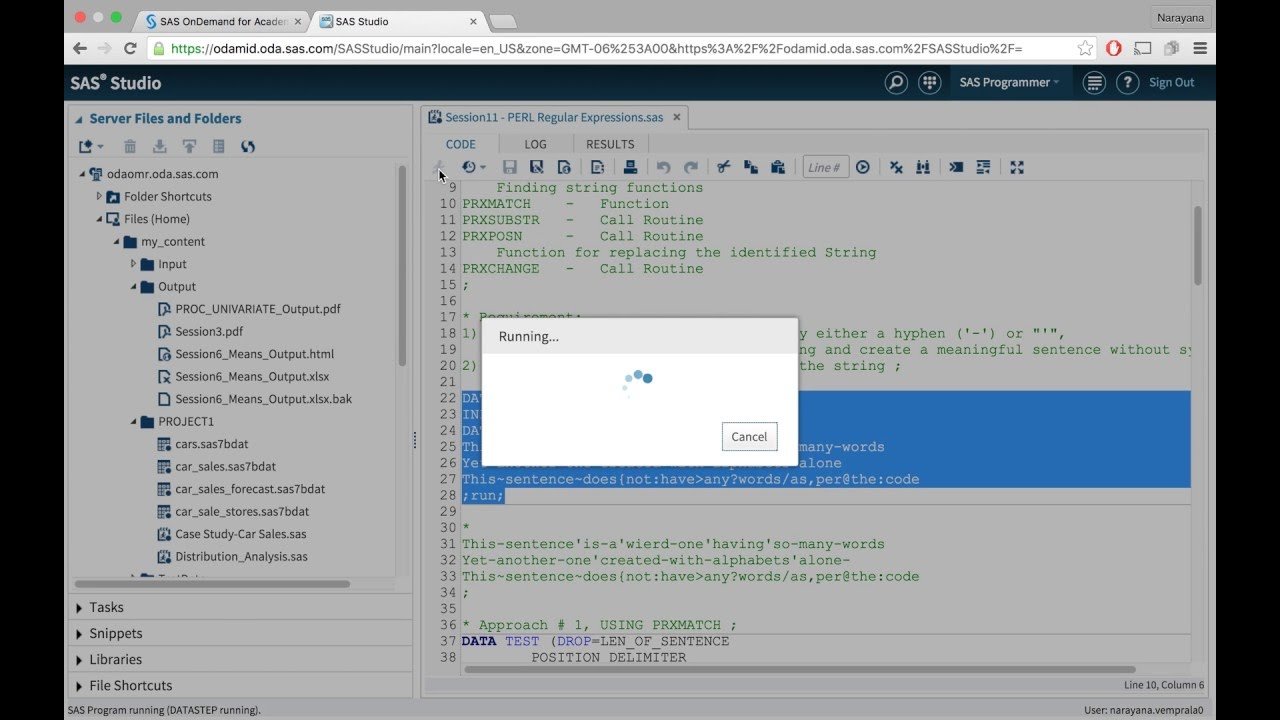Open the New item menu in Server Files
The height and width of the screenshot is (720, 1280).
coord(91,146)
